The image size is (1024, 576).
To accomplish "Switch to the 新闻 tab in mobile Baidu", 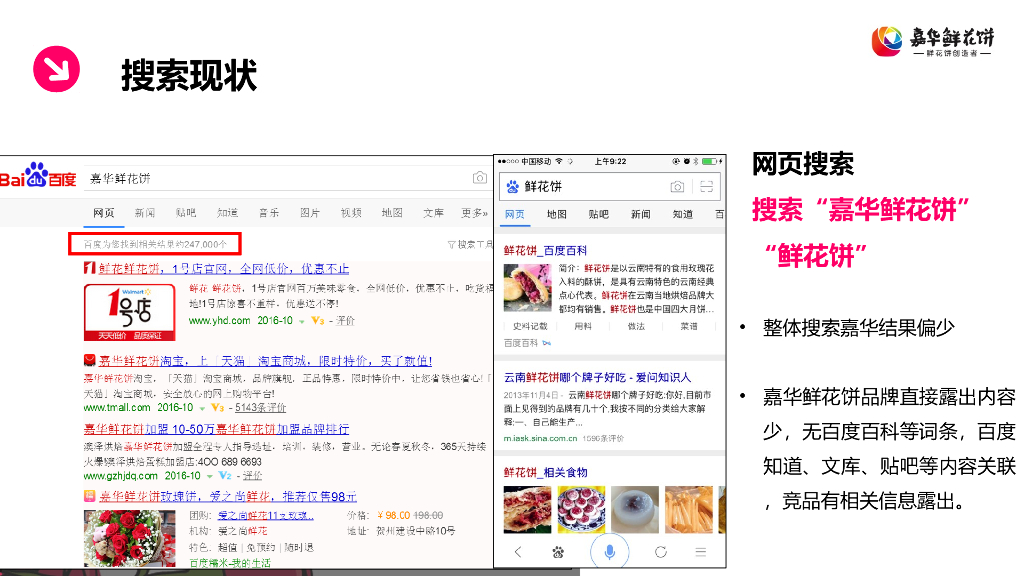I will pyautogui.click(x=641, y=214).
